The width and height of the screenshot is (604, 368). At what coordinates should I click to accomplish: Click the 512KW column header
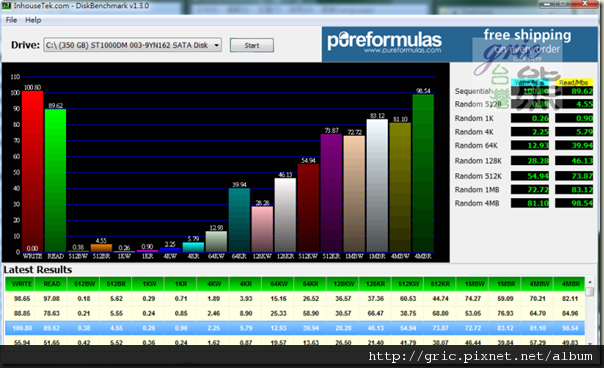pos(408,284)
